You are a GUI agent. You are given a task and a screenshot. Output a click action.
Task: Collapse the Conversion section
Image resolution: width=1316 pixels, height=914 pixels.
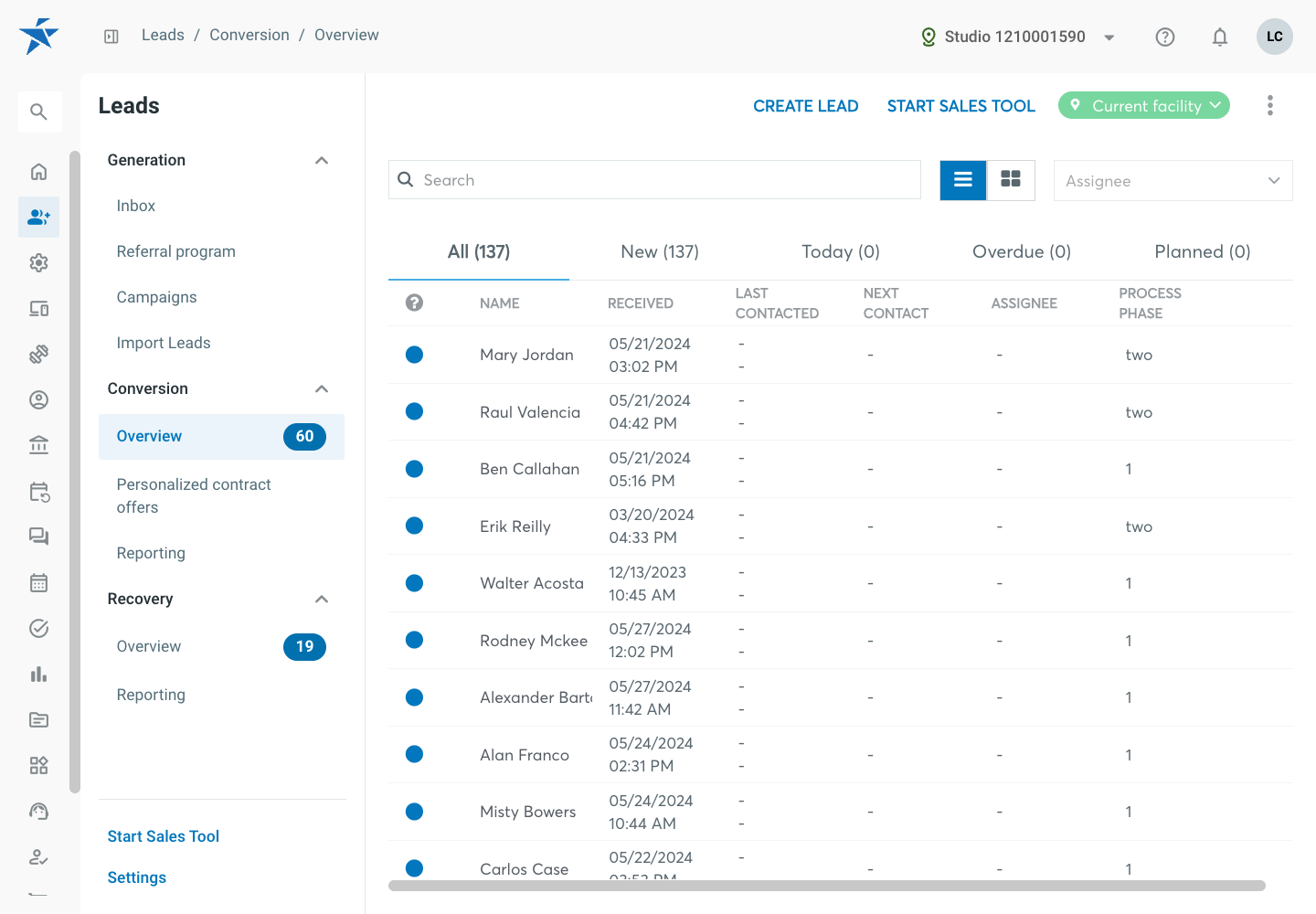tap(322, 389)
